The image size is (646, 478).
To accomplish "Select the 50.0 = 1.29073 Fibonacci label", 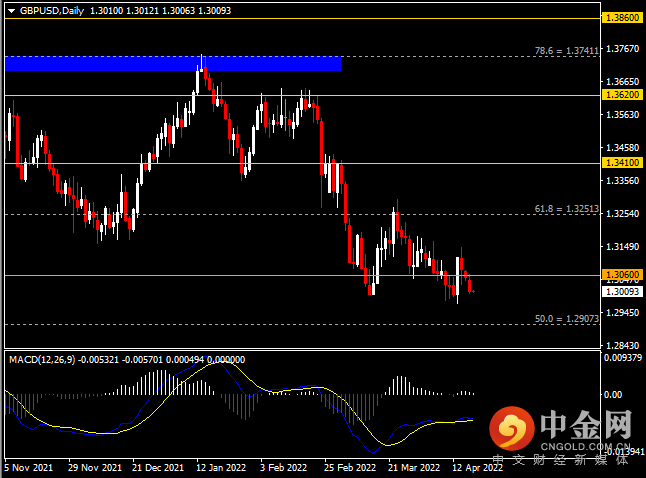I will pos(566,319).
